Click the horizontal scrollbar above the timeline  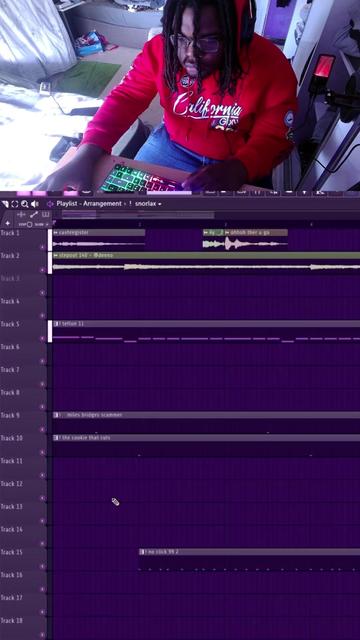click(x=138, y=215)
